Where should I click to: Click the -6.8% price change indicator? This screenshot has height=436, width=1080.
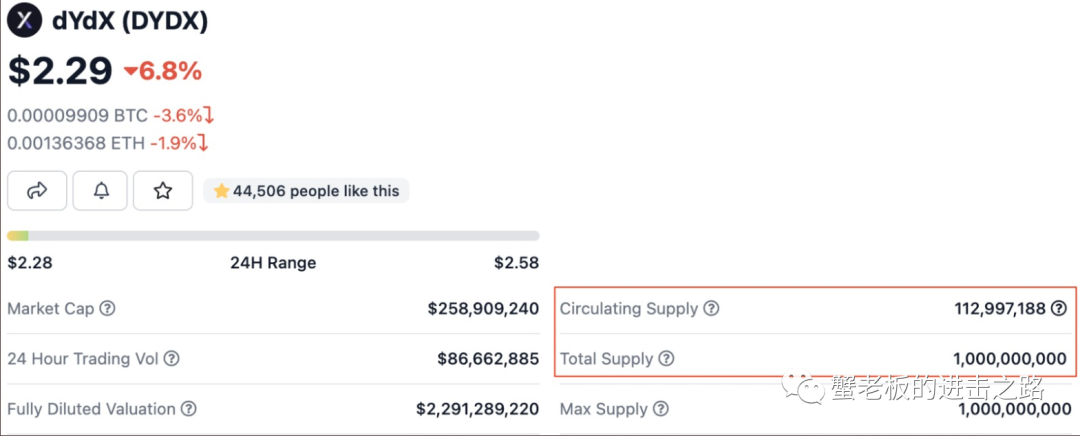163,70
